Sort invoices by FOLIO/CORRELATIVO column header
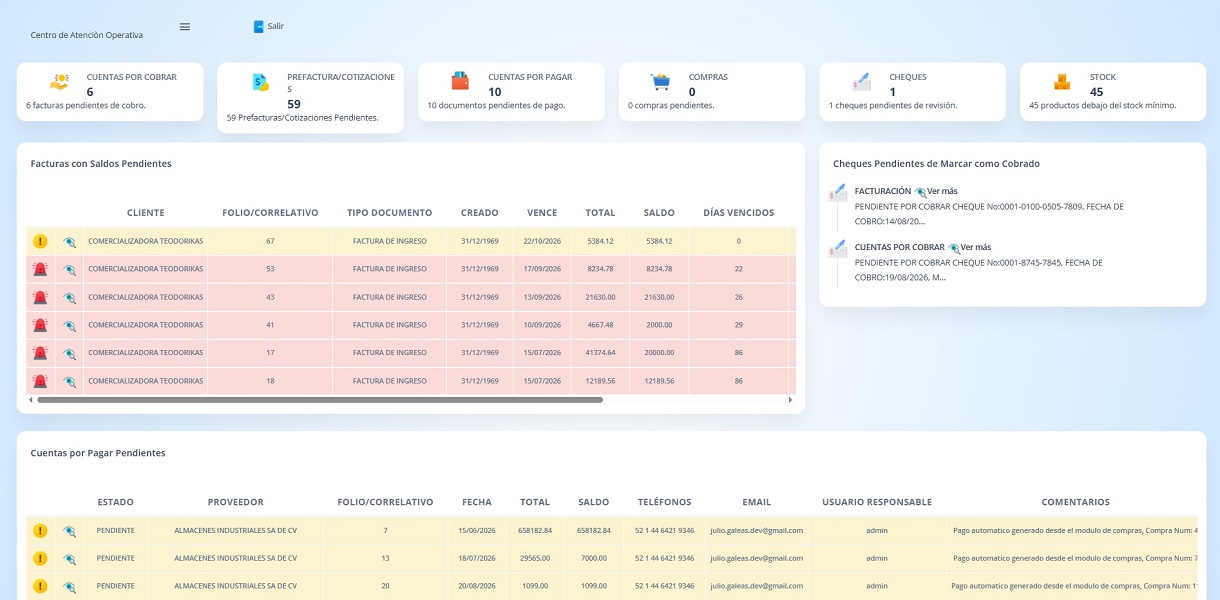Screen dimensions: 1220x600 tap(270, 213)
